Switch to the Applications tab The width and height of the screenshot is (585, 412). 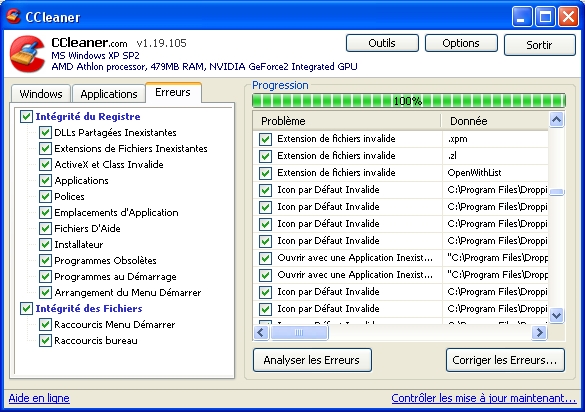(109, 94)
